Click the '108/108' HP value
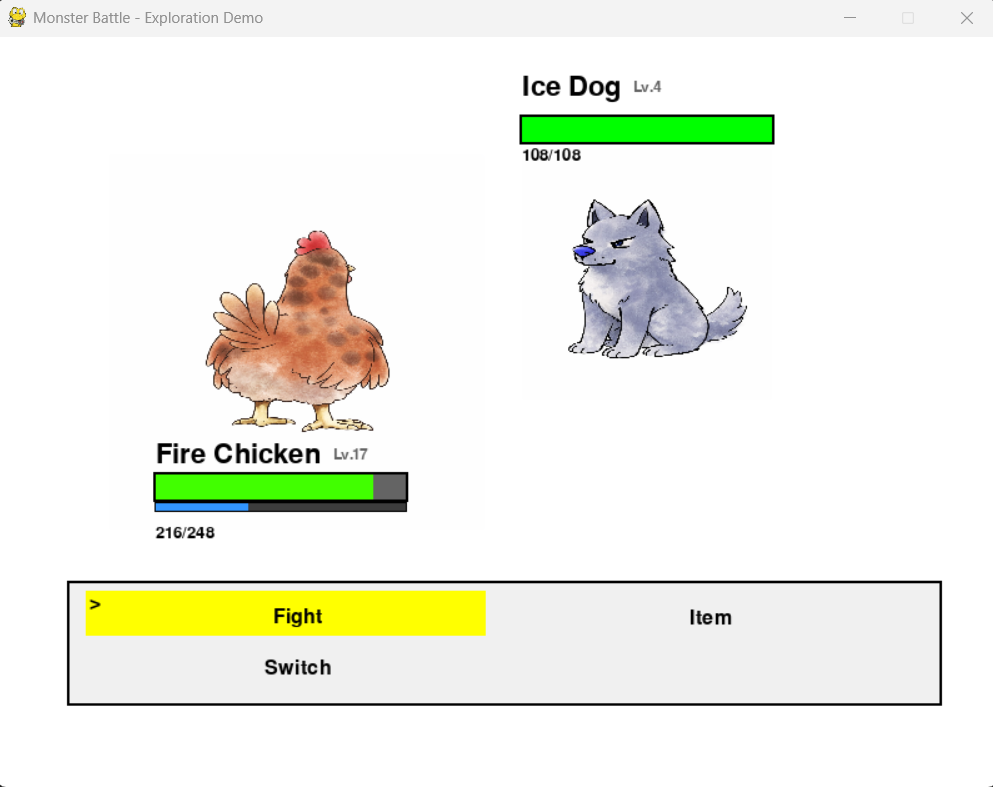This screenshot has height=787, width=993. click(551, 155)
